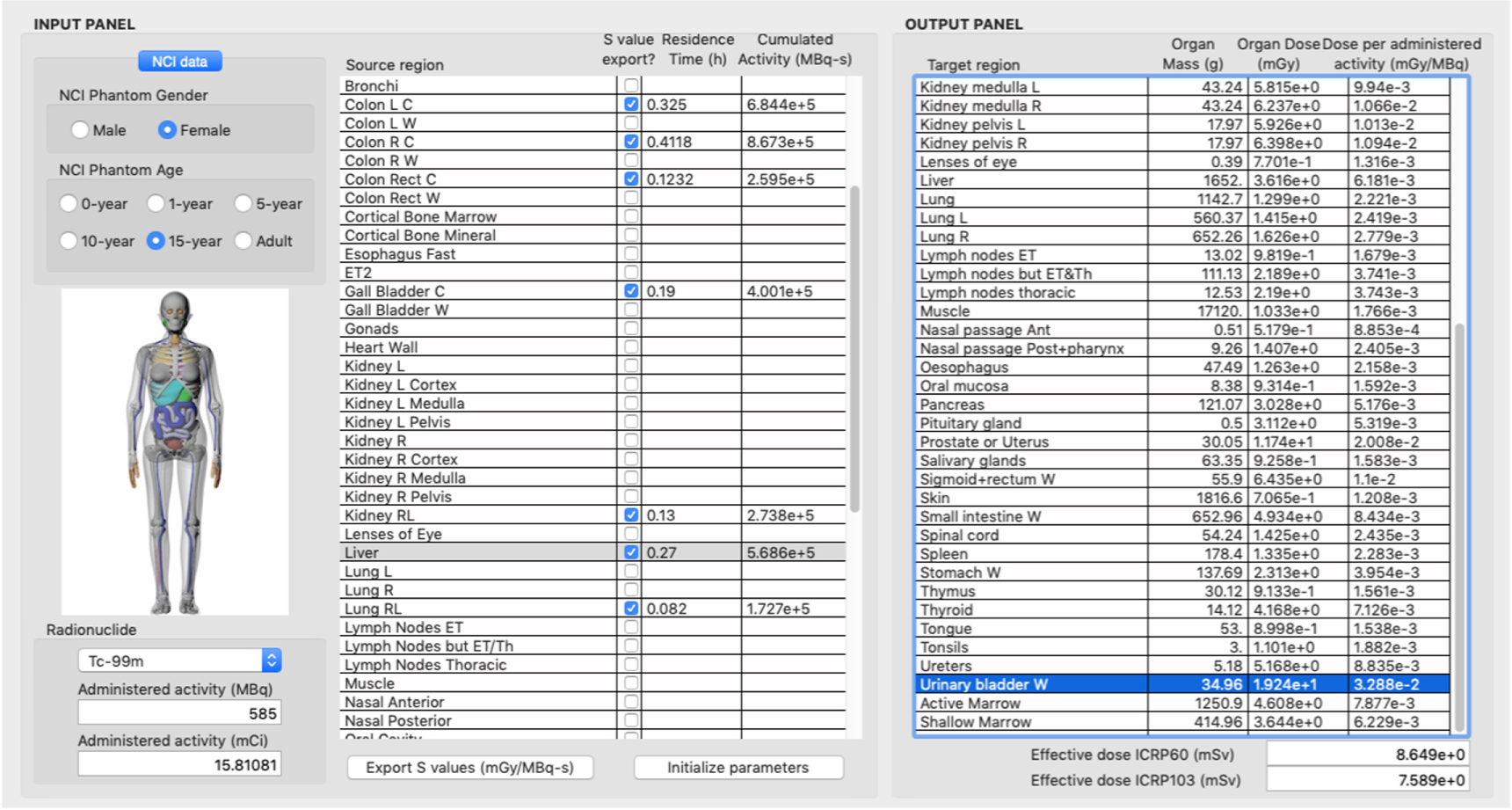The height and width of the screenshot is (810, 1512).
Task: Select the Active Marrow target row
Action: pyautogui.click(x=1181, y=703)
